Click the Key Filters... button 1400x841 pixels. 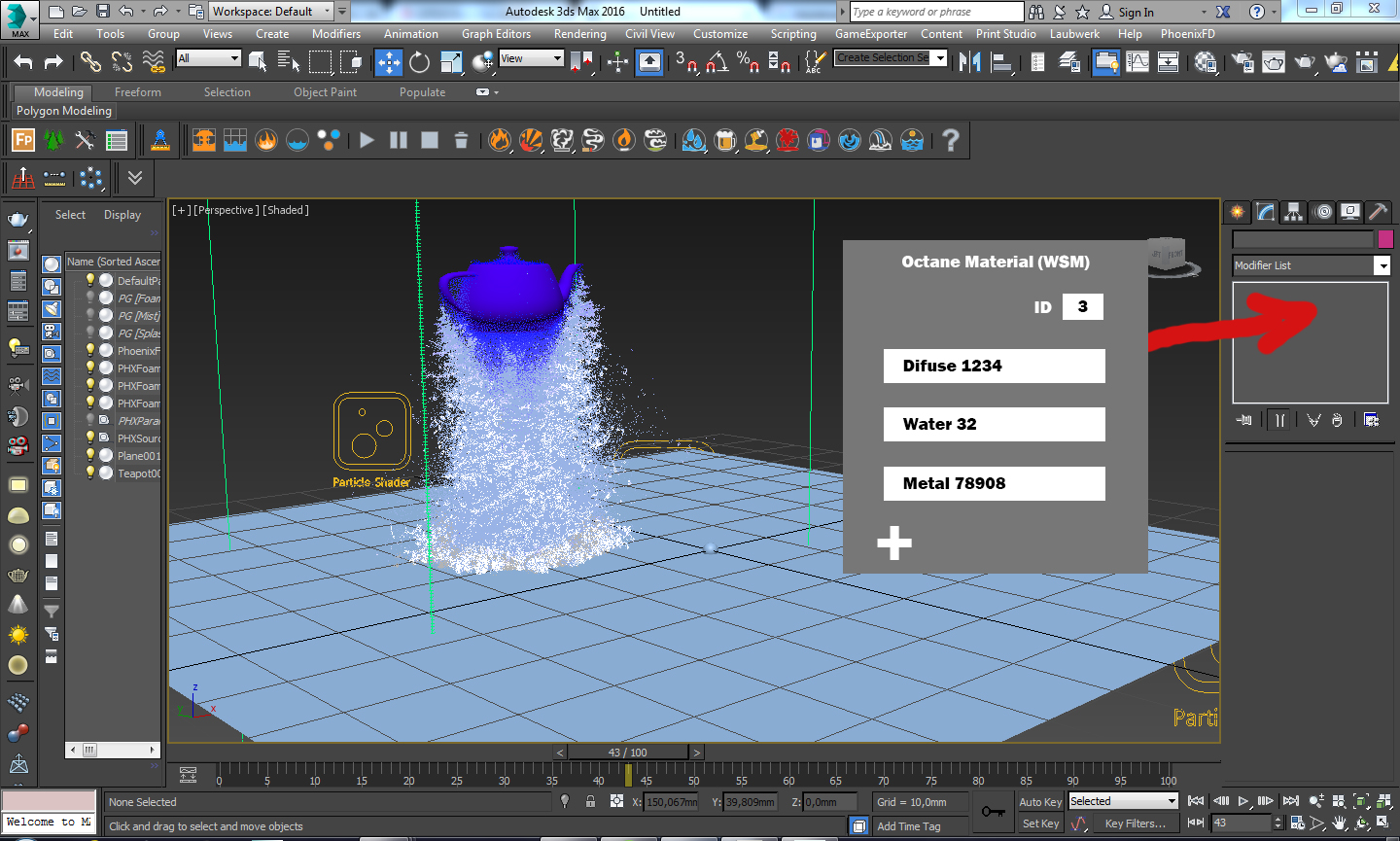pos(1136,823)
